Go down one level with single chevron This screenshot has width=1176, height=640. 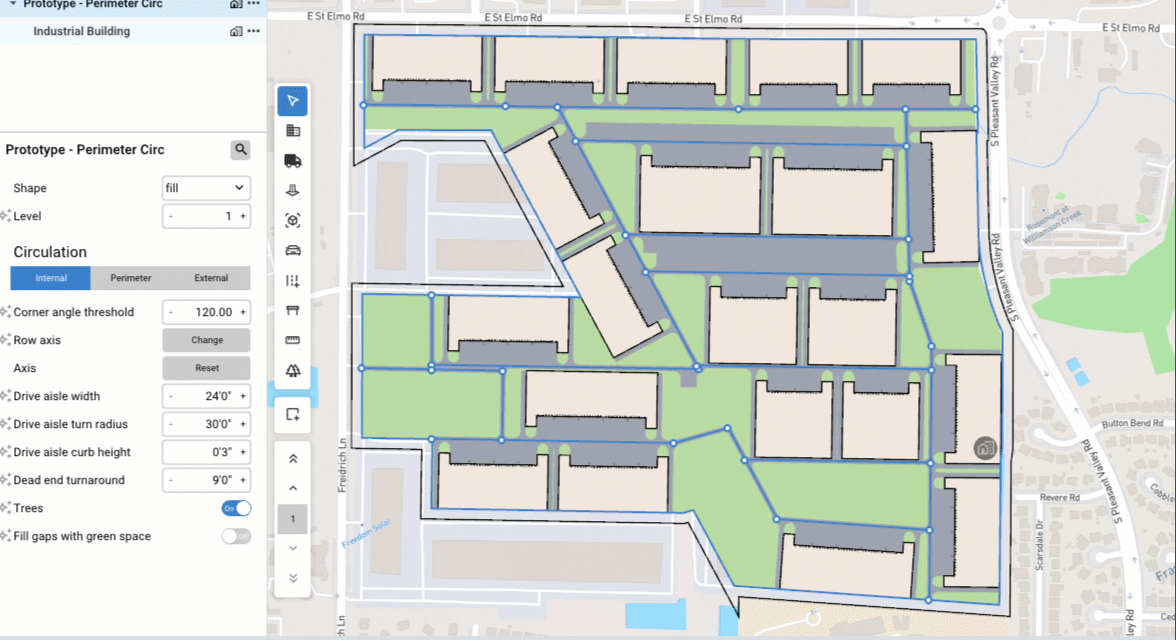click(x=293, y=548)
